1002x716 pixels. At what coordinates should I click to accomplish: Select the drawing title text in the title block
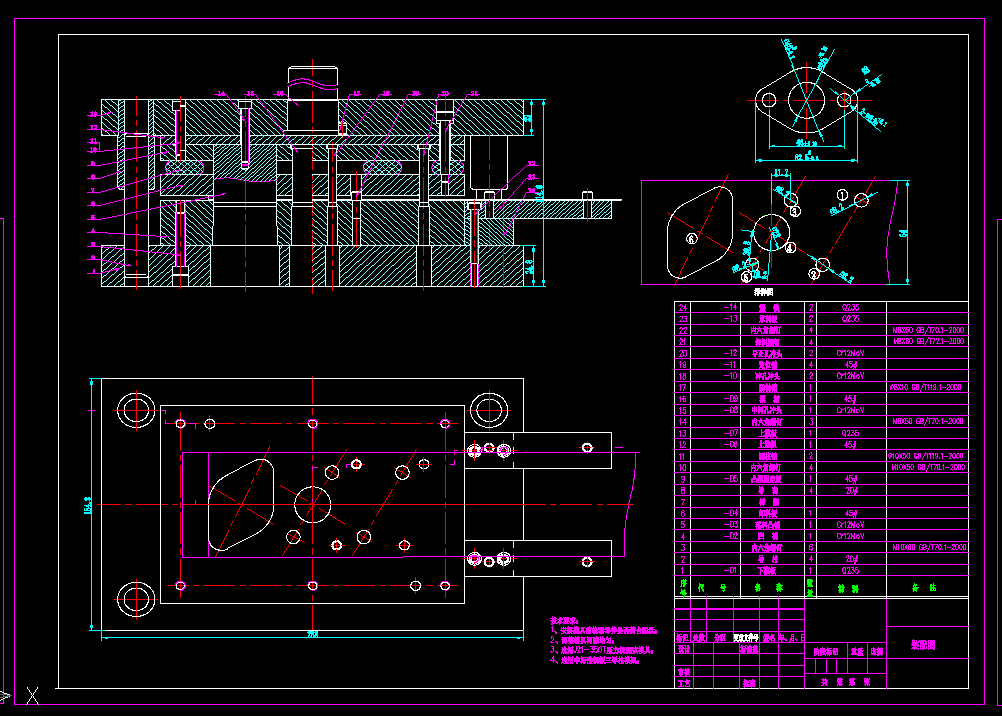[923, 644]
